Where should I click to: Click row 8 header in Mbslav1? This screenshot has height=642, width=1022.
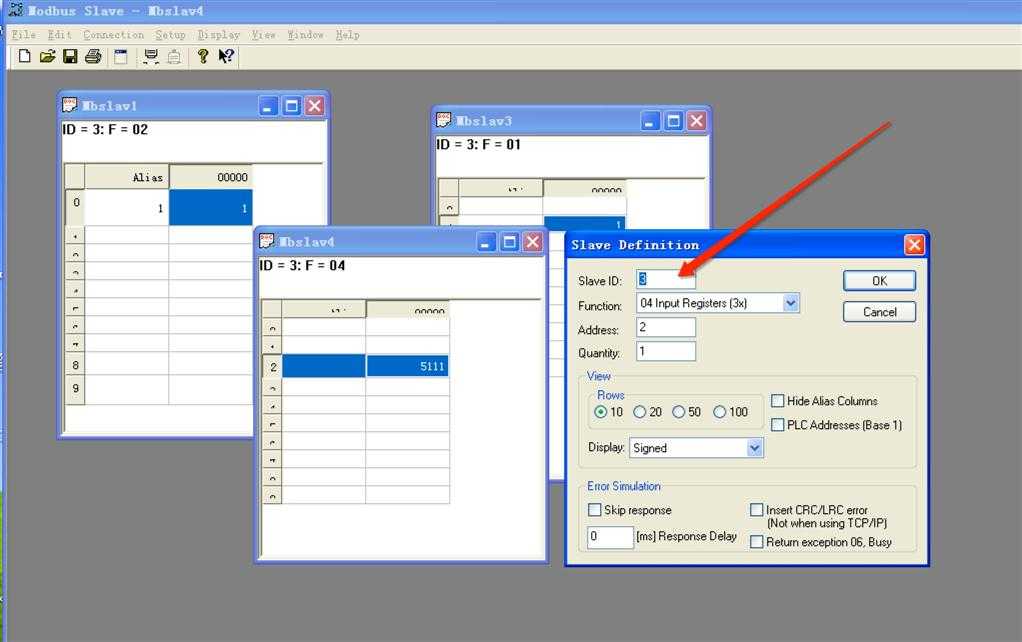point(76,365)
